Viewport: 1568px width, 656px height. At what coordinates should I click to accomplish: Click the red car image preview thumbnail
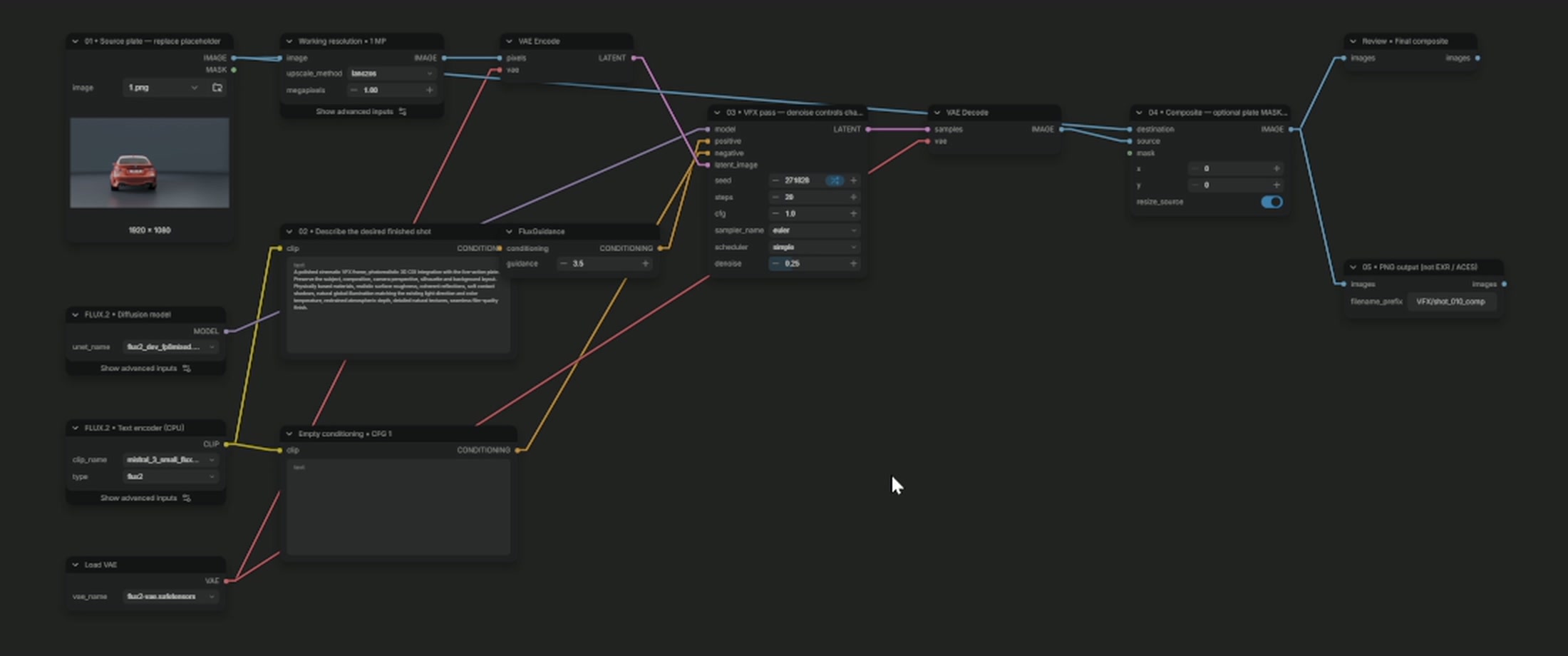click(150, 163)
